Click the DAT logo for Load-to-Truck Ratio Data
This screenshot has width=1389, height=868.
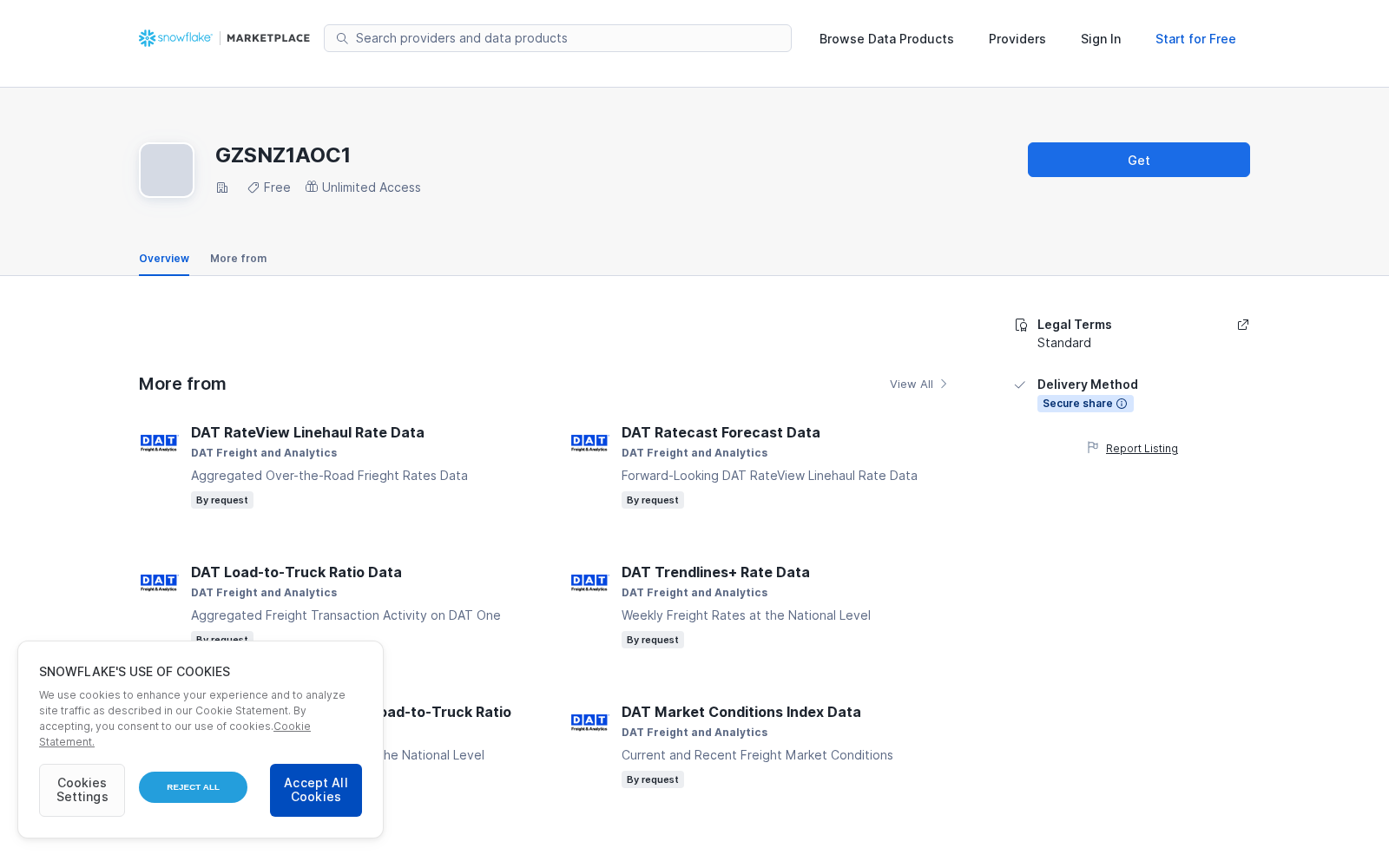[159, 582]
